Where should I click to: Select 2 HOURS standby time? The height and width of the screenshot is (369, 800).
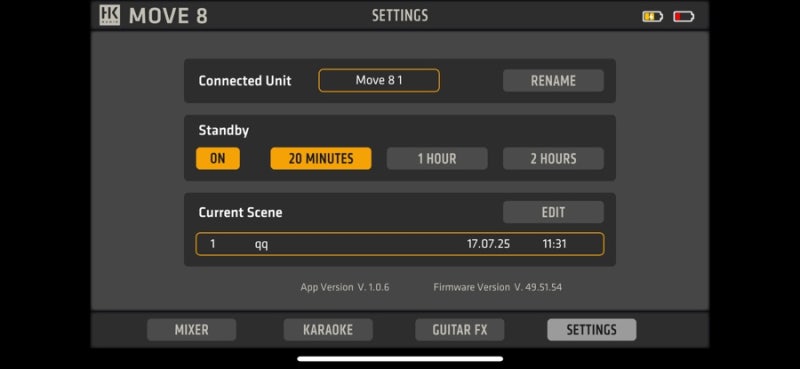pyautogui.click(x=553, y=159)
